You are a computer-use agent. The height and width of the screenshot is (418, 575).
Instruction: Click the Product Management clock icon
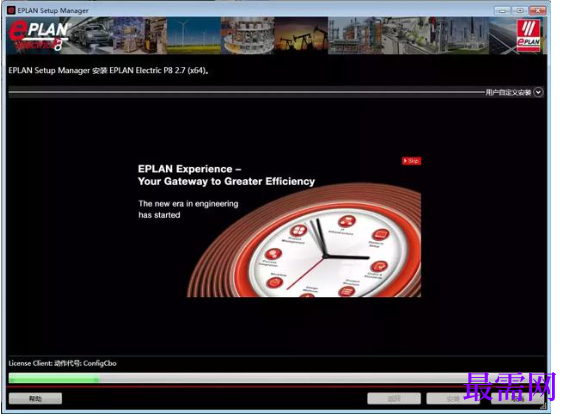click(298, 231)
